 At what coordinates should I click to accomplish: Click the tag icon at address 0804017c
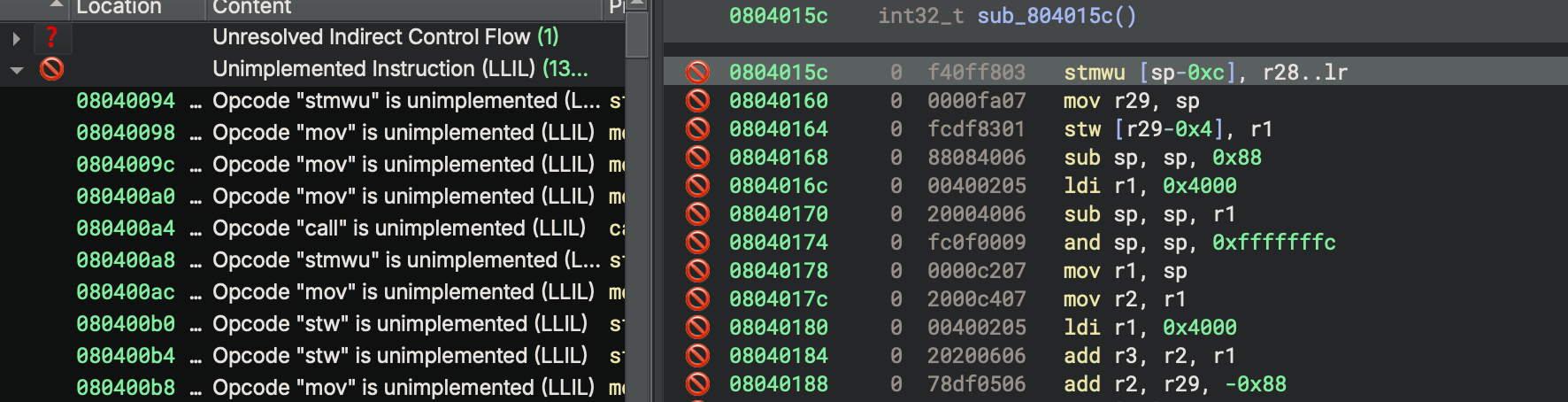coord(698,299)
